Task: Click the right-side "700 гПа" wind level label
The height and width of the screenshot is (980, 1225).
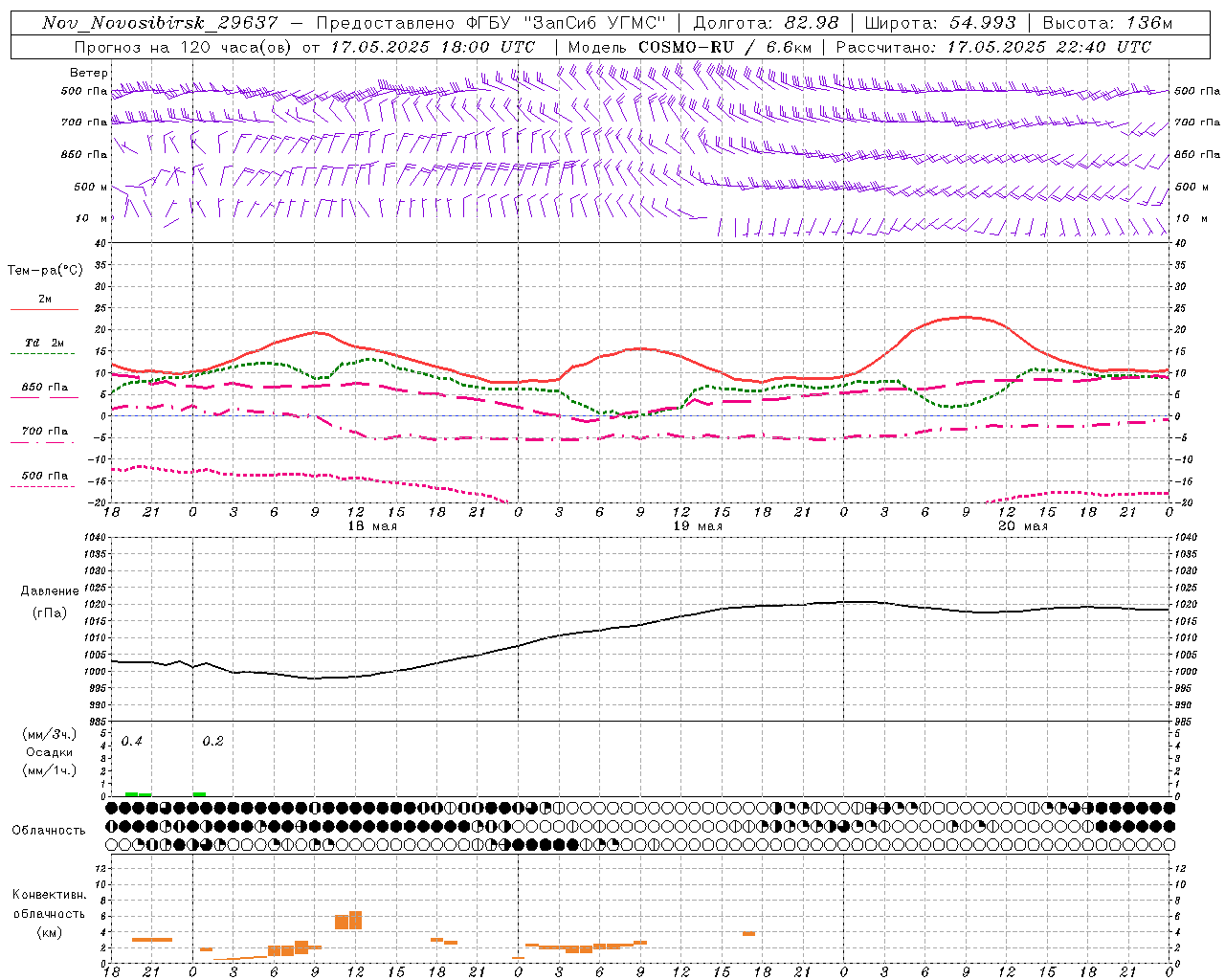Action: [x=1197, y=122]
